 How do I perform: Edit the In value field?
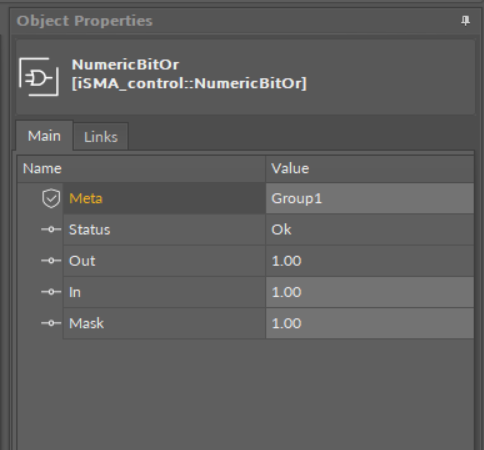tap(370, 292)
